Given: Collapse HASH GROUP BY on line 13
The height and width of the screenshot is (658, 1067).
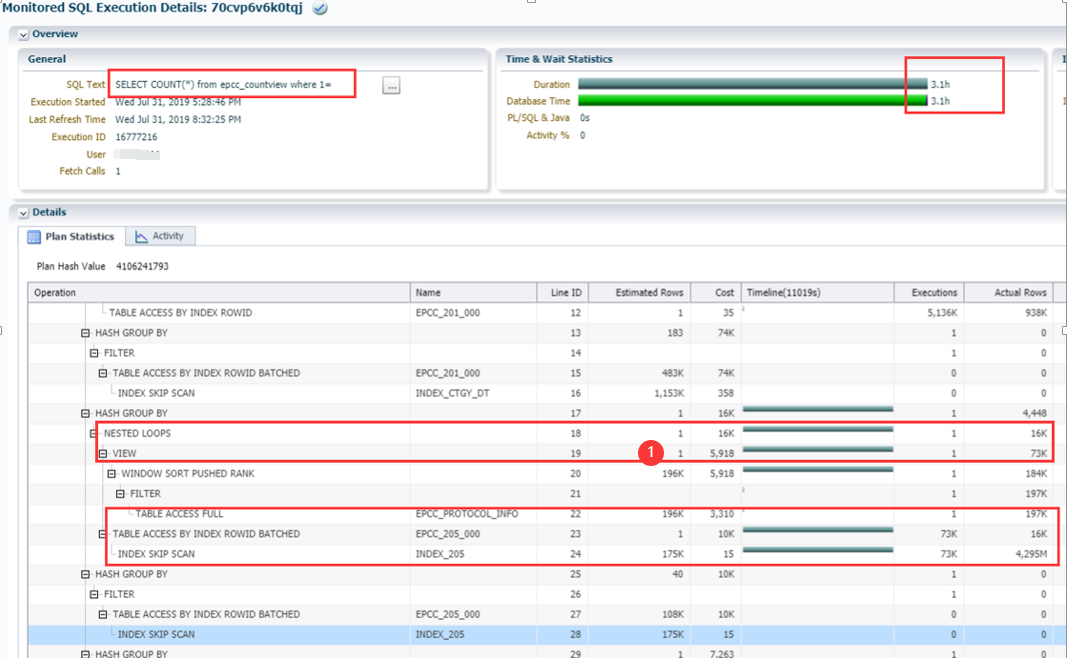Looking at the screenshot, I should (x=86, y=333).
